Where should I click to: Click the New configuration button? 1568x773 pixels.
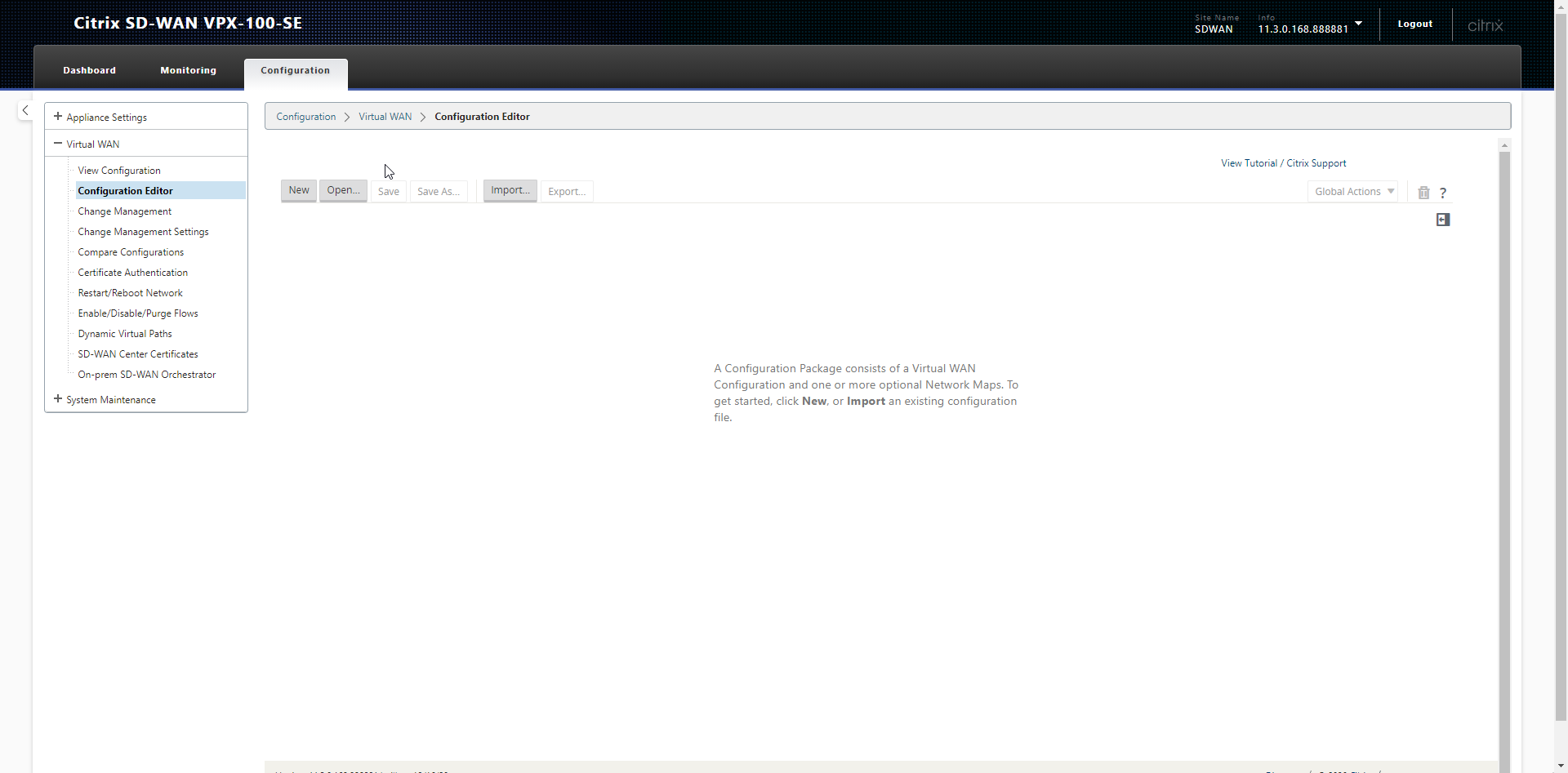click(298, 190)
